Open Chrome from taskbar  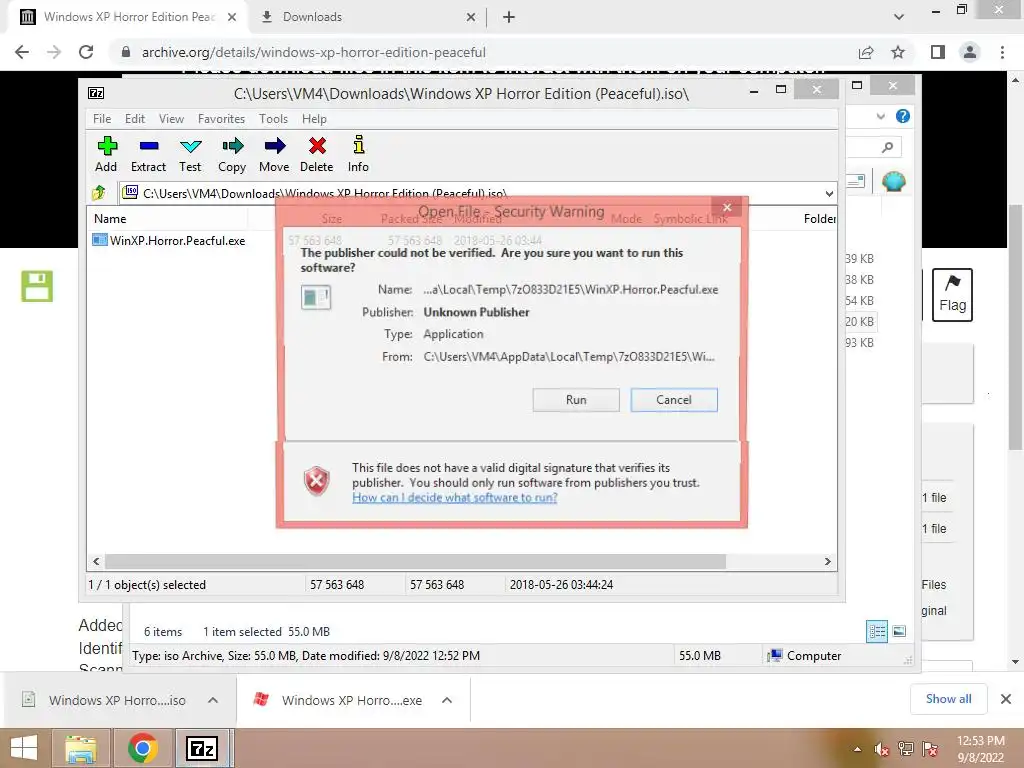(142, 748)
